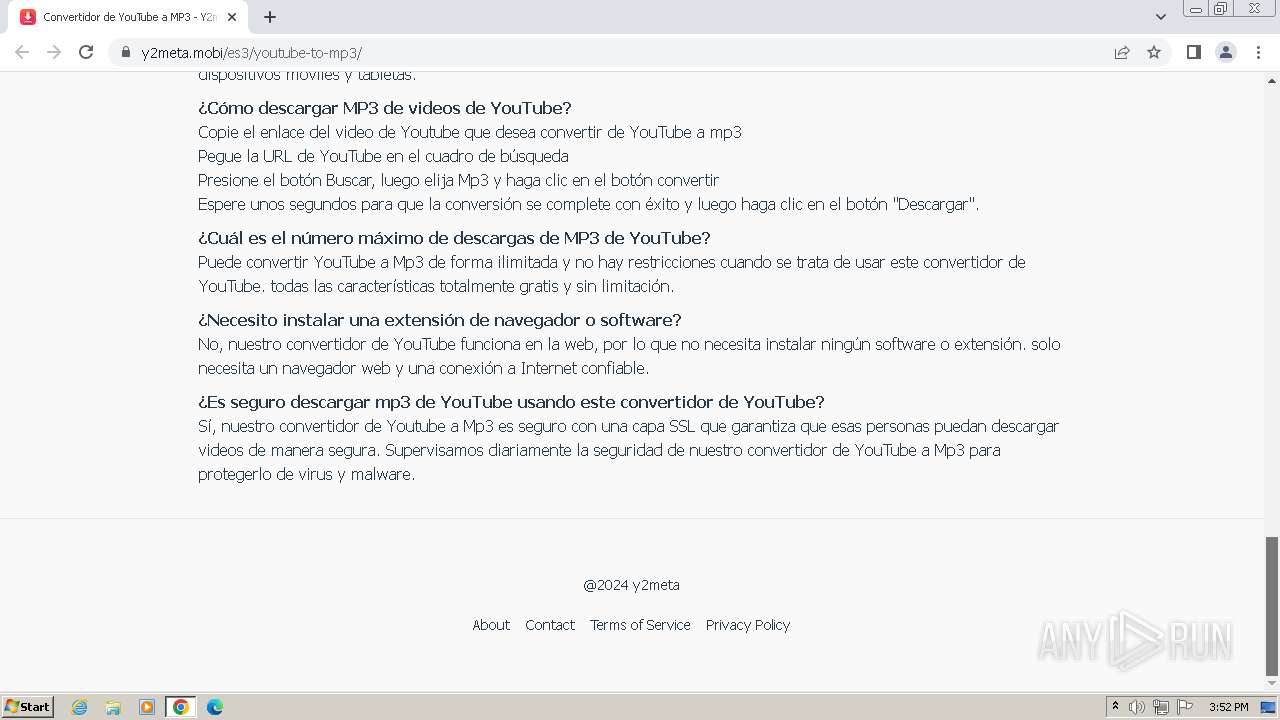Share this page using the share icon

[1122, 52]
